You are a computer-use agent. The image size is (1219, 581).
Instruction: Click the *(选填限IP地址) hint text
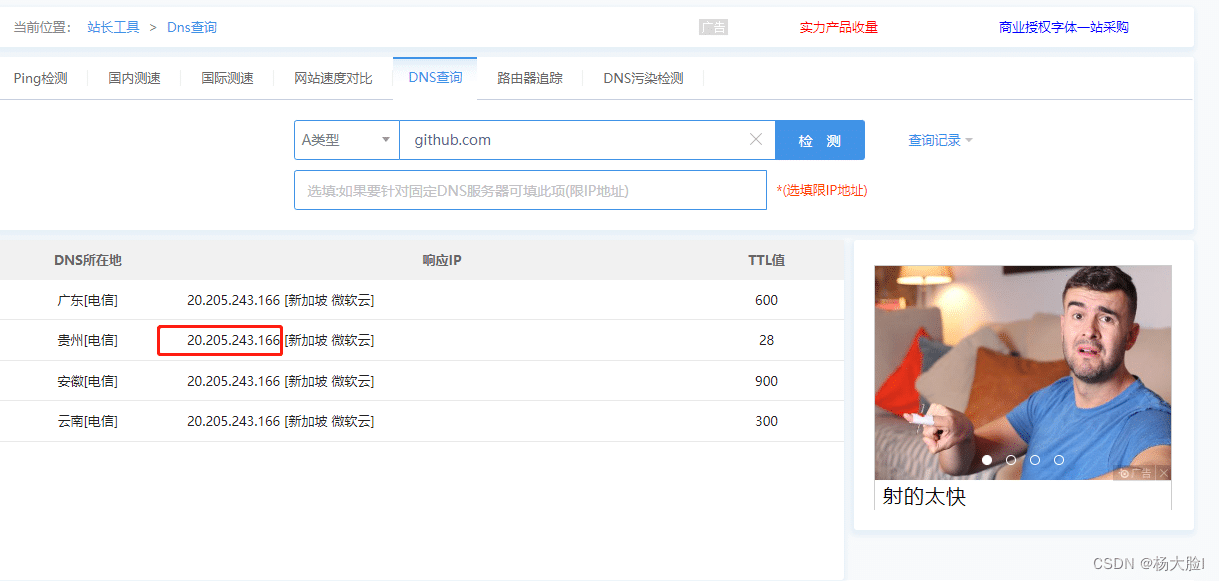(822, 190)
